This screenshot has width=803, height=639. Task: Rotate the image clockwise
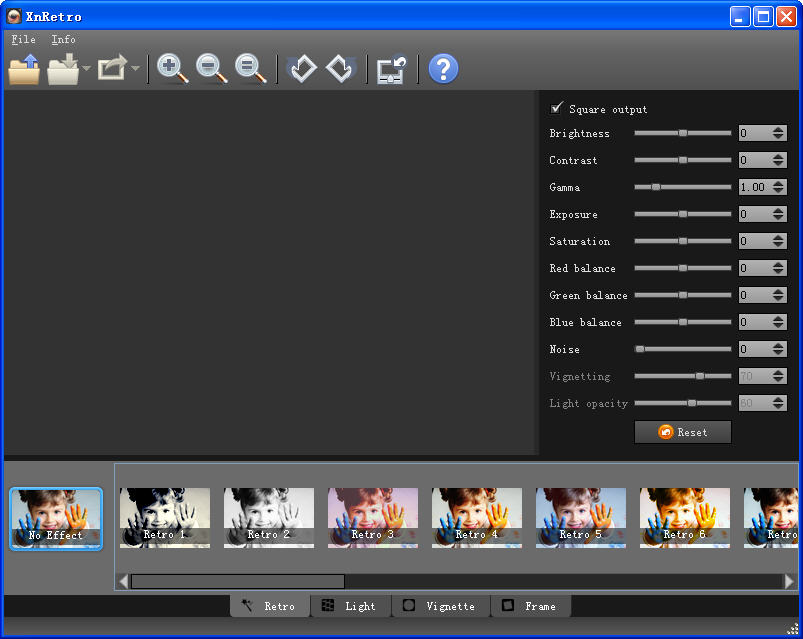point(340,69)
